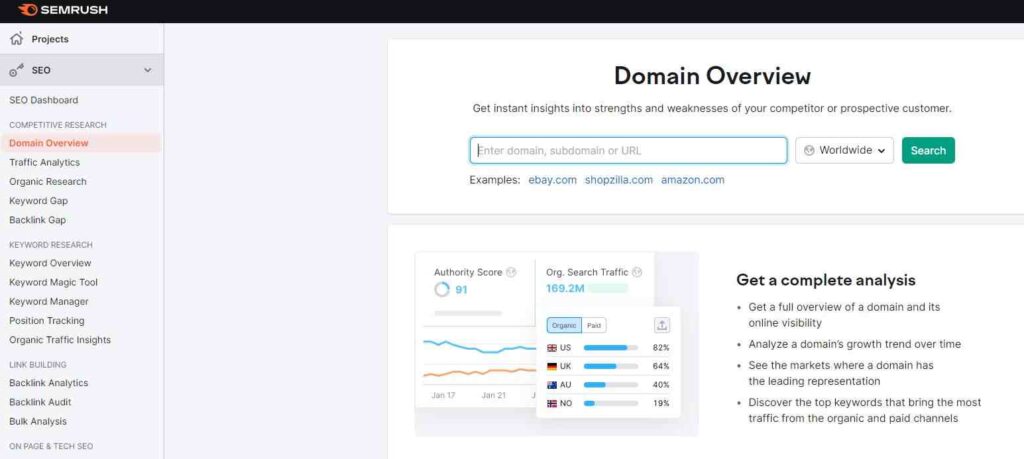Click the ON PAGE & TECH SEO label
1024x459 pixels.
pos(51,447)
